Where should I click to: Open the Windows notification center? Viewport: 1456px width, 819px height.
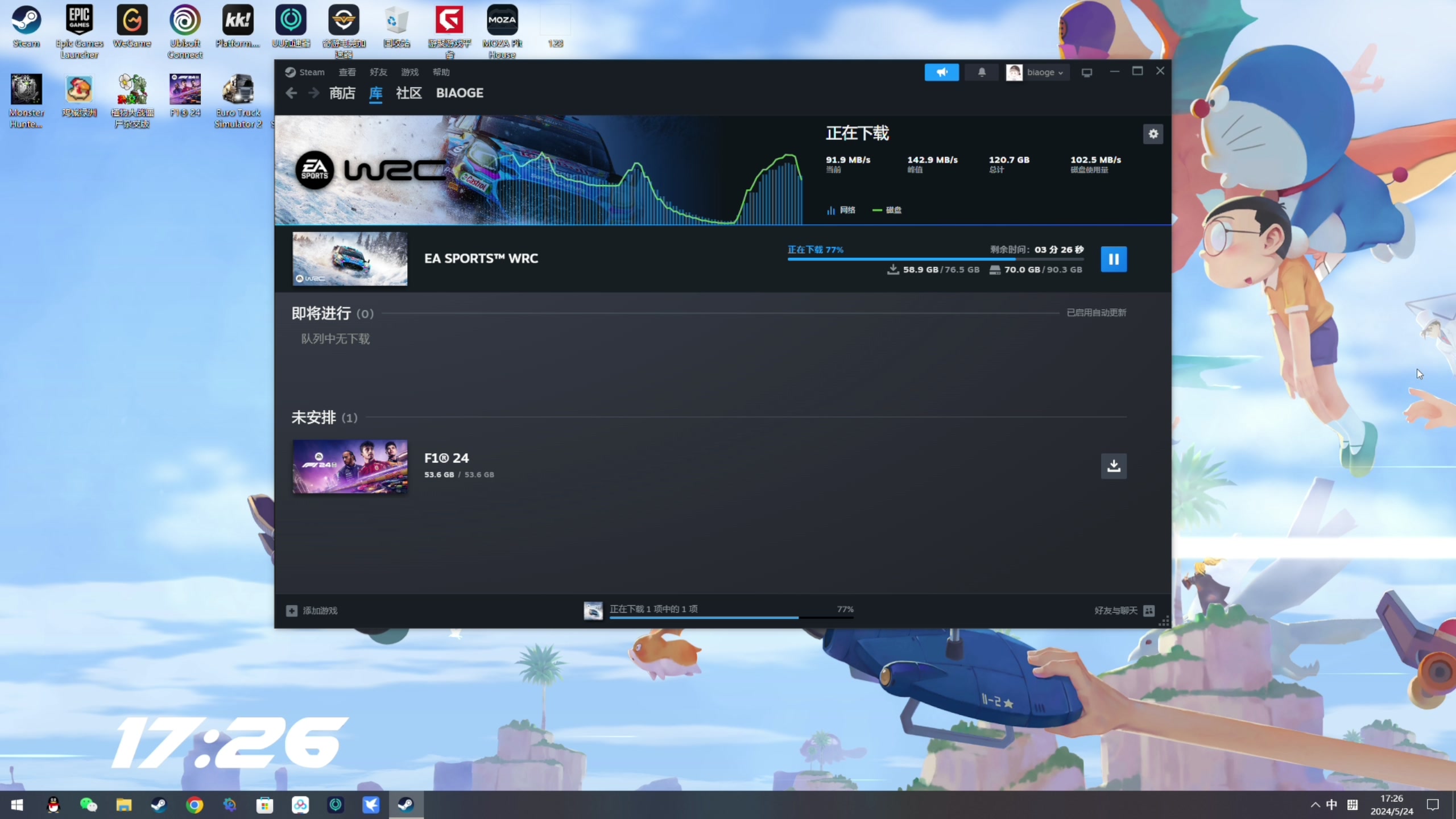tap(1433, 805)
